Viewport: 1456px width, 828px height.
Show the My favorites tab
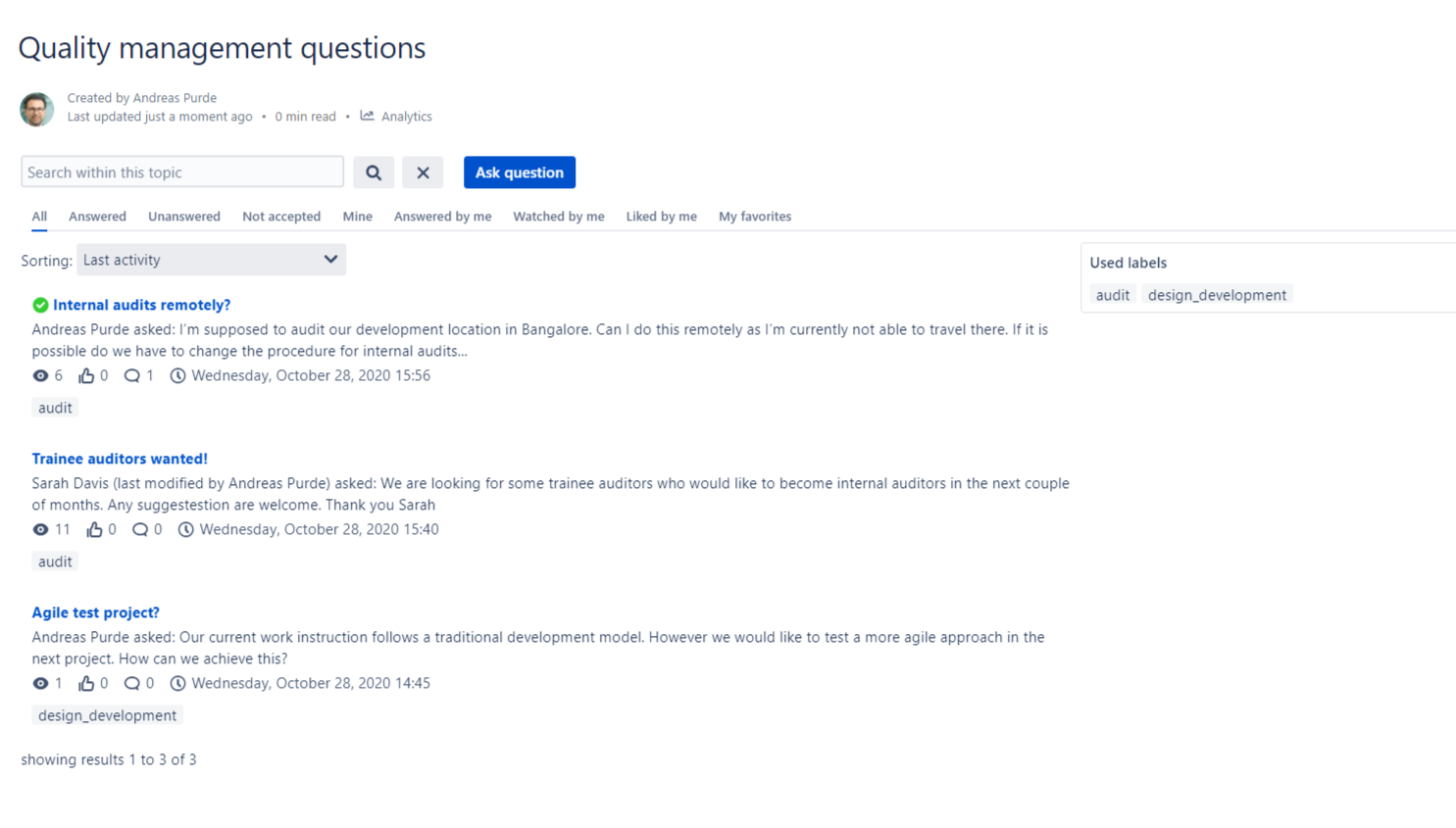point(755,217)
